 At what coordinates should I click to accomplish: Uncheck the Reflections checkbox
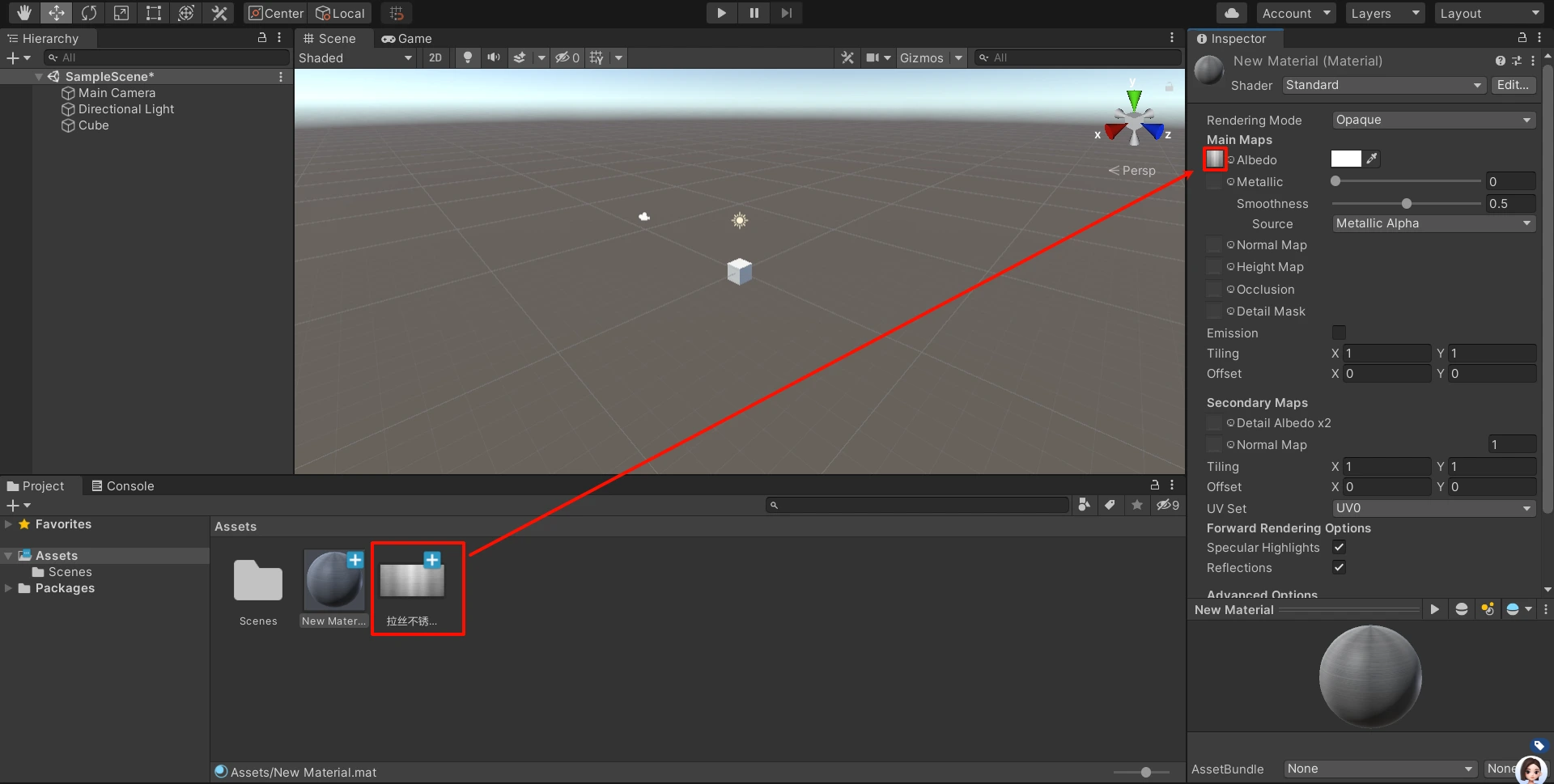click(1339, 568)
